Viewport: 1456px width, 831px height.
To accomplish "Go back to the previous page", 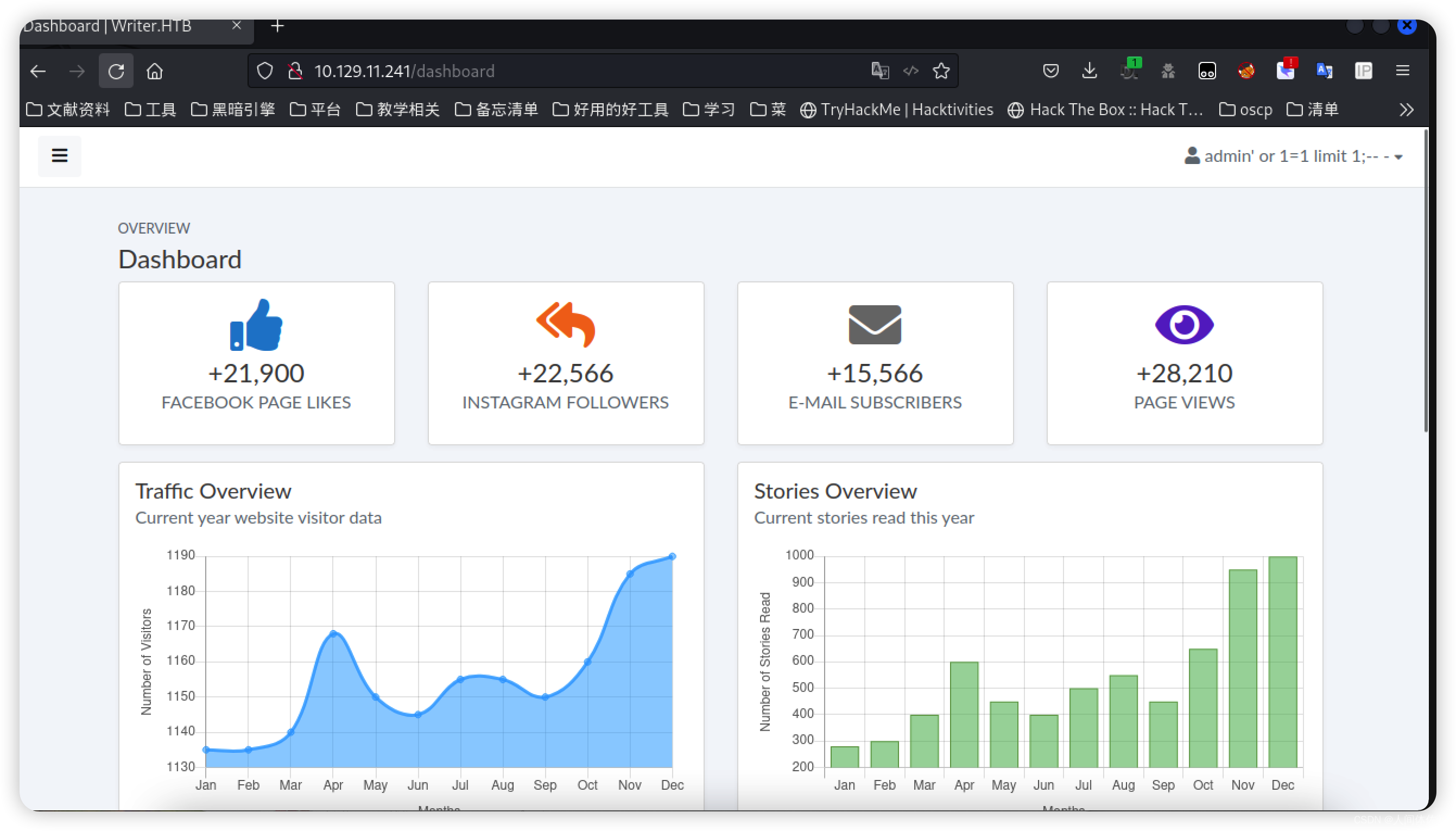I will pyautogui.click(x=38, y=71).
